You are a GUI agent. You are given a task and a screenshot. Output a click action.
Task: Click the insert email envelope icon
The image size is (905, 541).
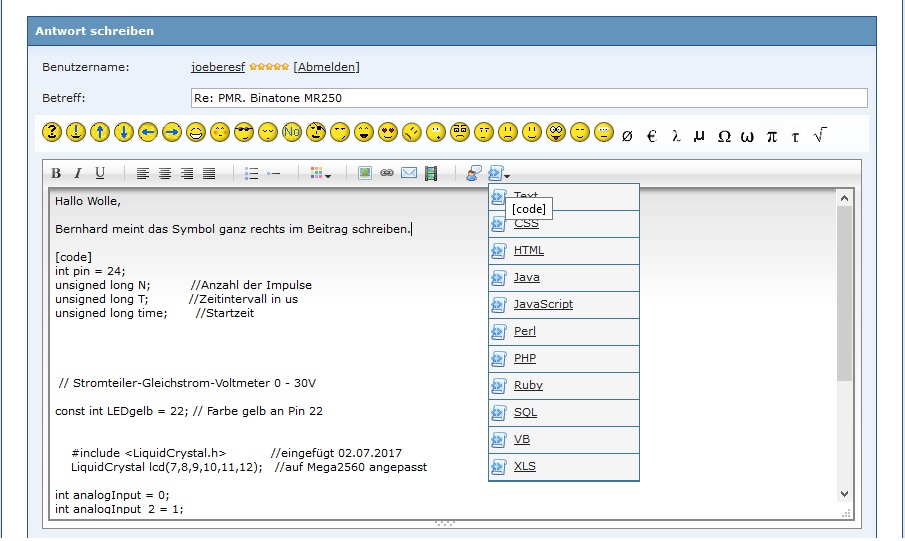tap(409, 174)
